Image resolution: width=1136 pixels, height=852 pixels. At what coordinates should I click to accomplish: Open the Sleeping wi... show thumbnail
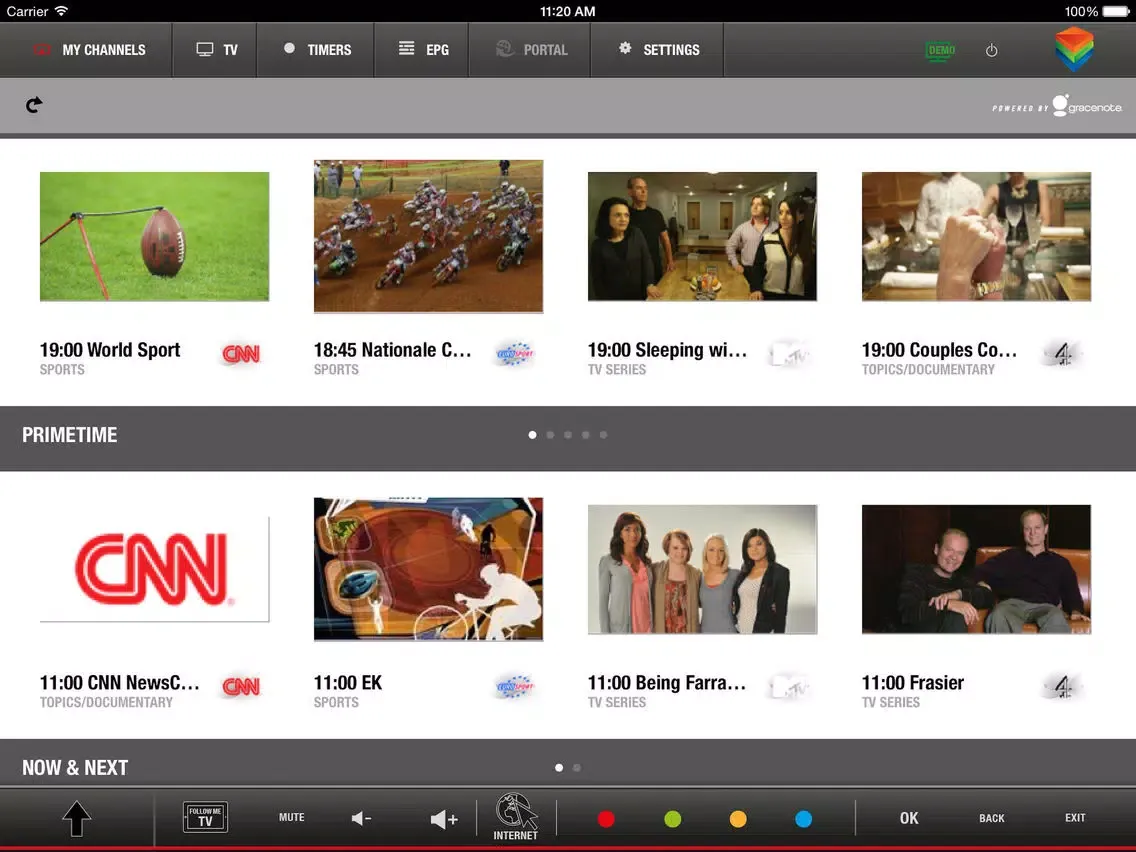702,236
